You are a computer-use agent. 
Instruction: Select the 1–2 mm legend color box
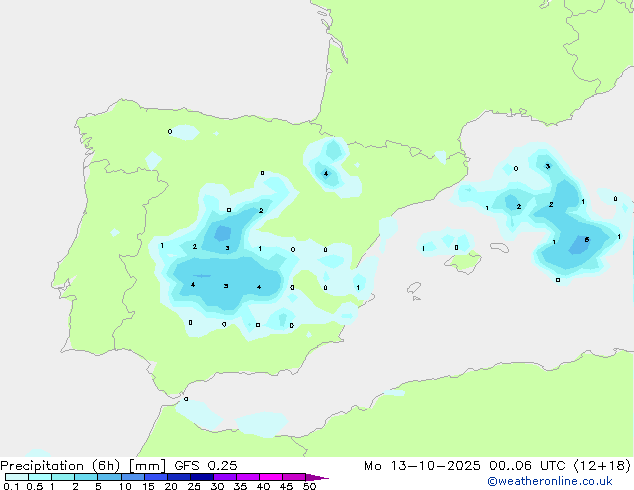[x=63, y=477]
